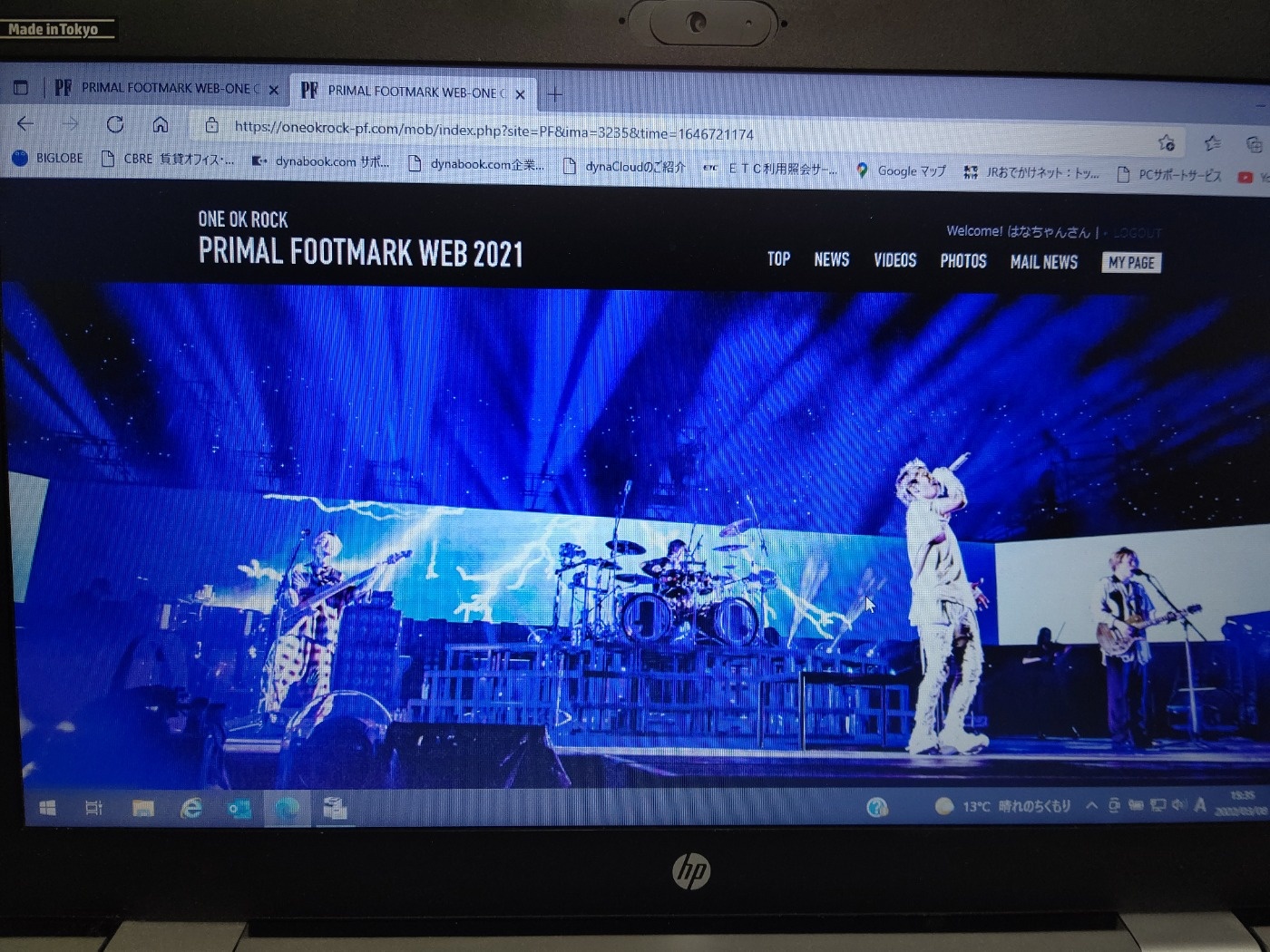Open the Collections icon in the toolbar
The width and height of the screenshot is (1270, 952).
[x=1254, y=144]
